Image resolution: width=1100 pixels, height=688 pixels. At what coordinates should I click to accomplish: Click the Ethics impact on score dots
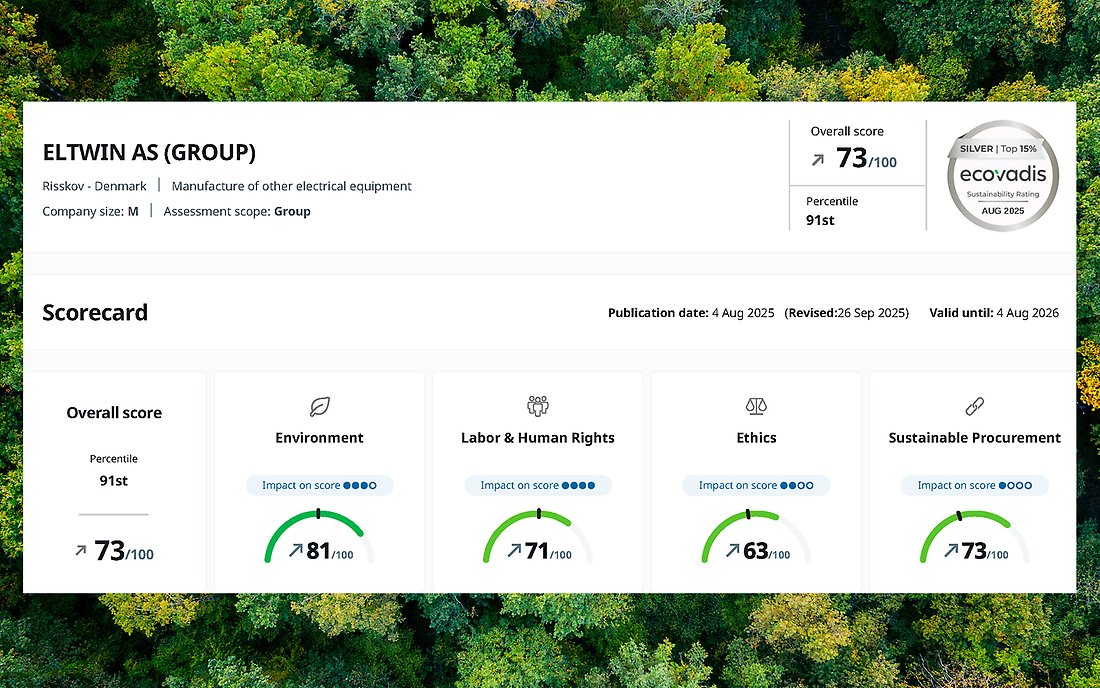[797, 485]
